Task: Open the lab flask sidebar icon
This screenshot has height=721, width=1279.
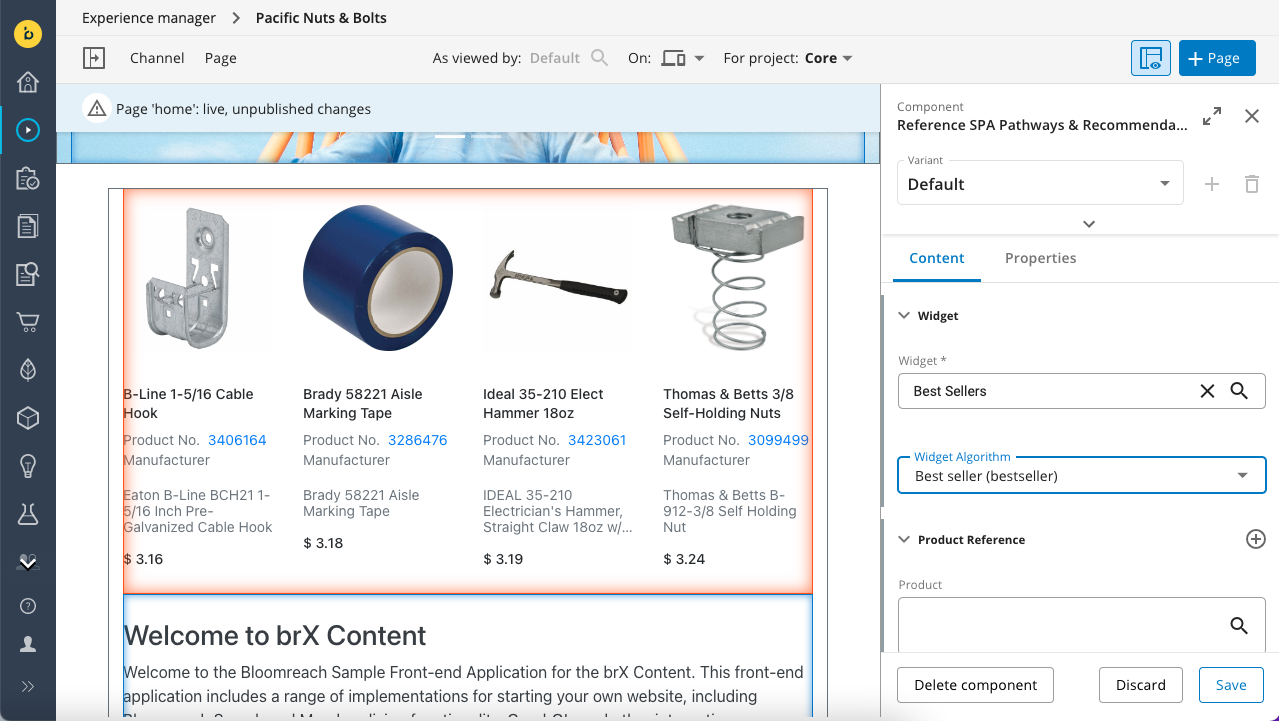Action: coord(28,514)
